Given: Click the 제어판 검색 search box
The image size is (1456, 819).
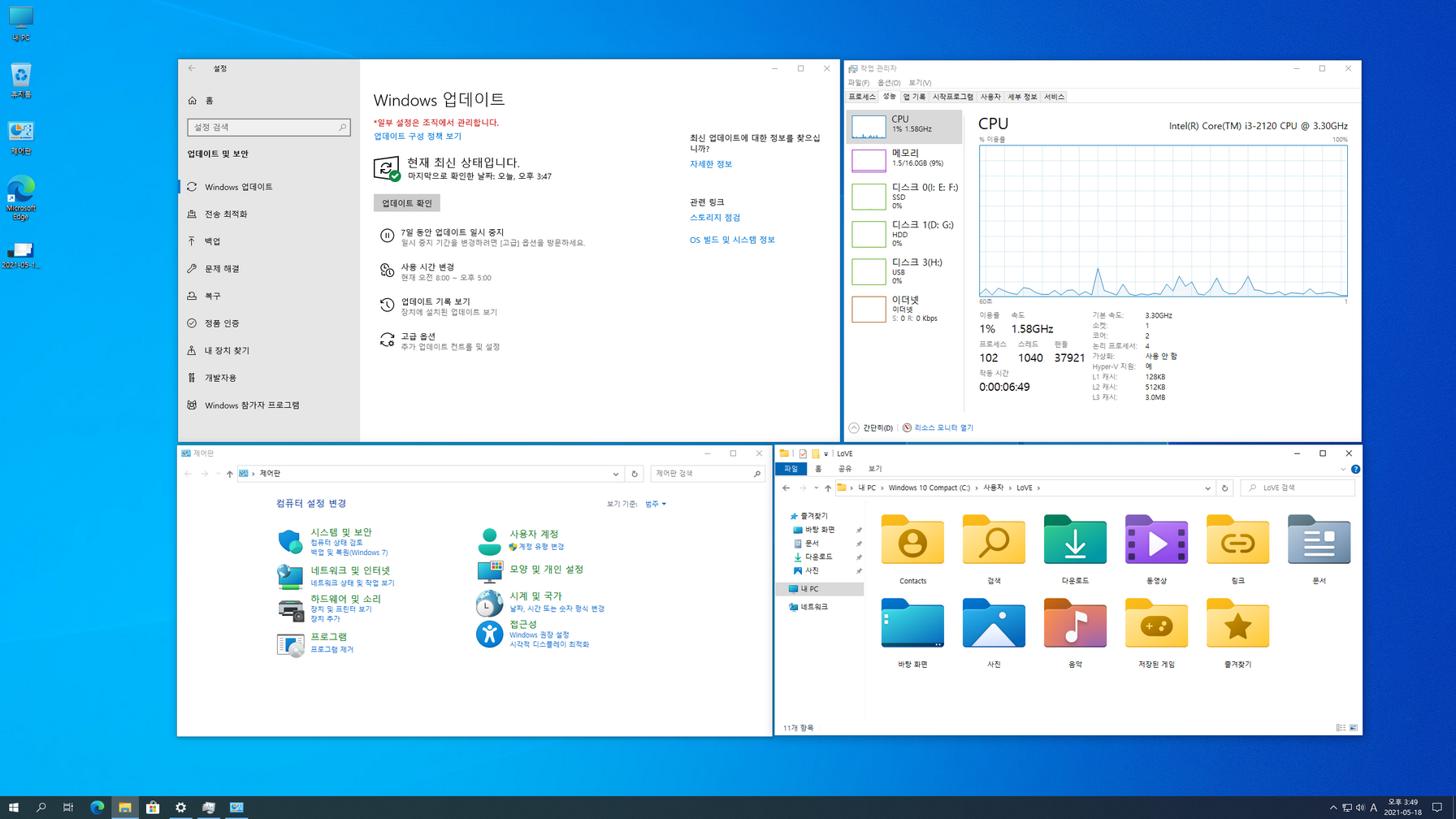Looking at the screenshot, I should coord(708,474).
